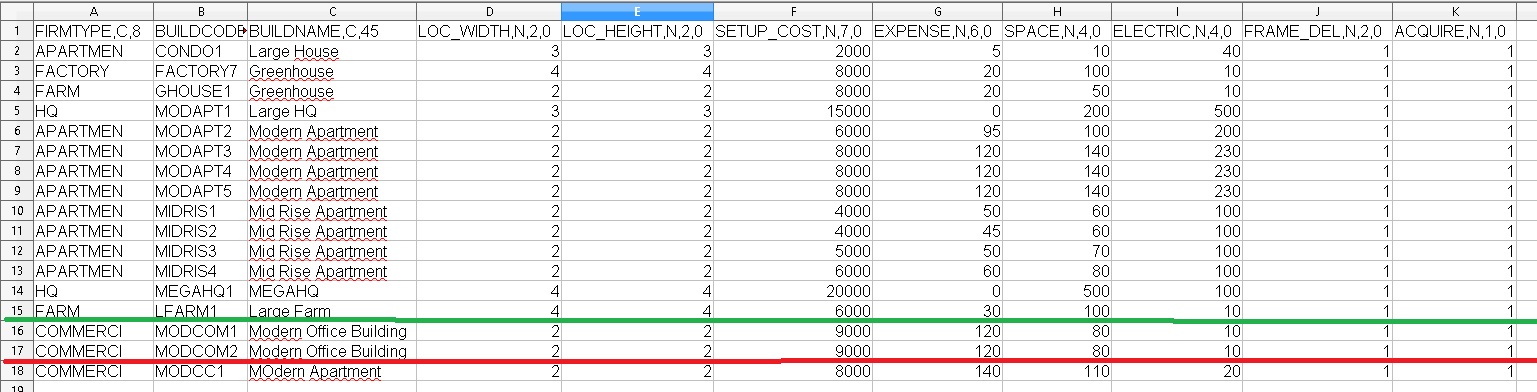
Task: Click cell 'GHOUSE1'
Action: coord(199,91)
